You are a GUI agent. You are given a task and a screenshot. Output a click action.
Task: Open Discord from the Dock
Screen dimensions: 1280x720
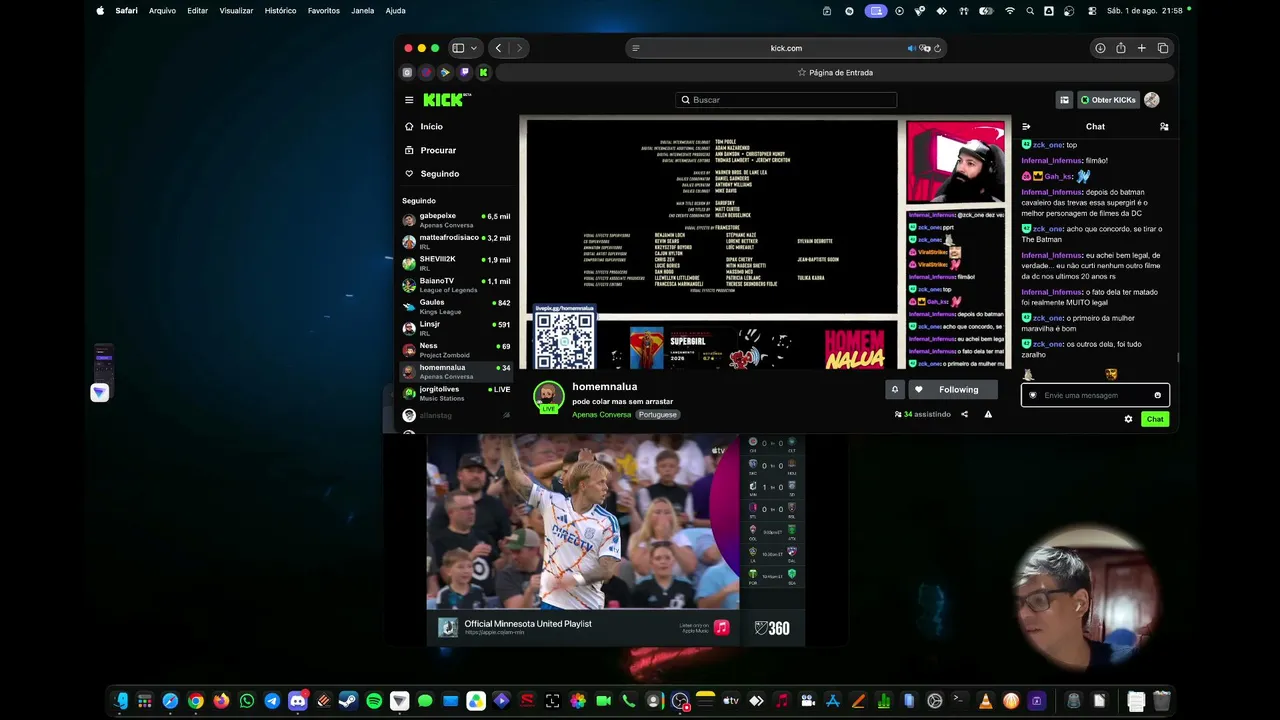[298, 701]
